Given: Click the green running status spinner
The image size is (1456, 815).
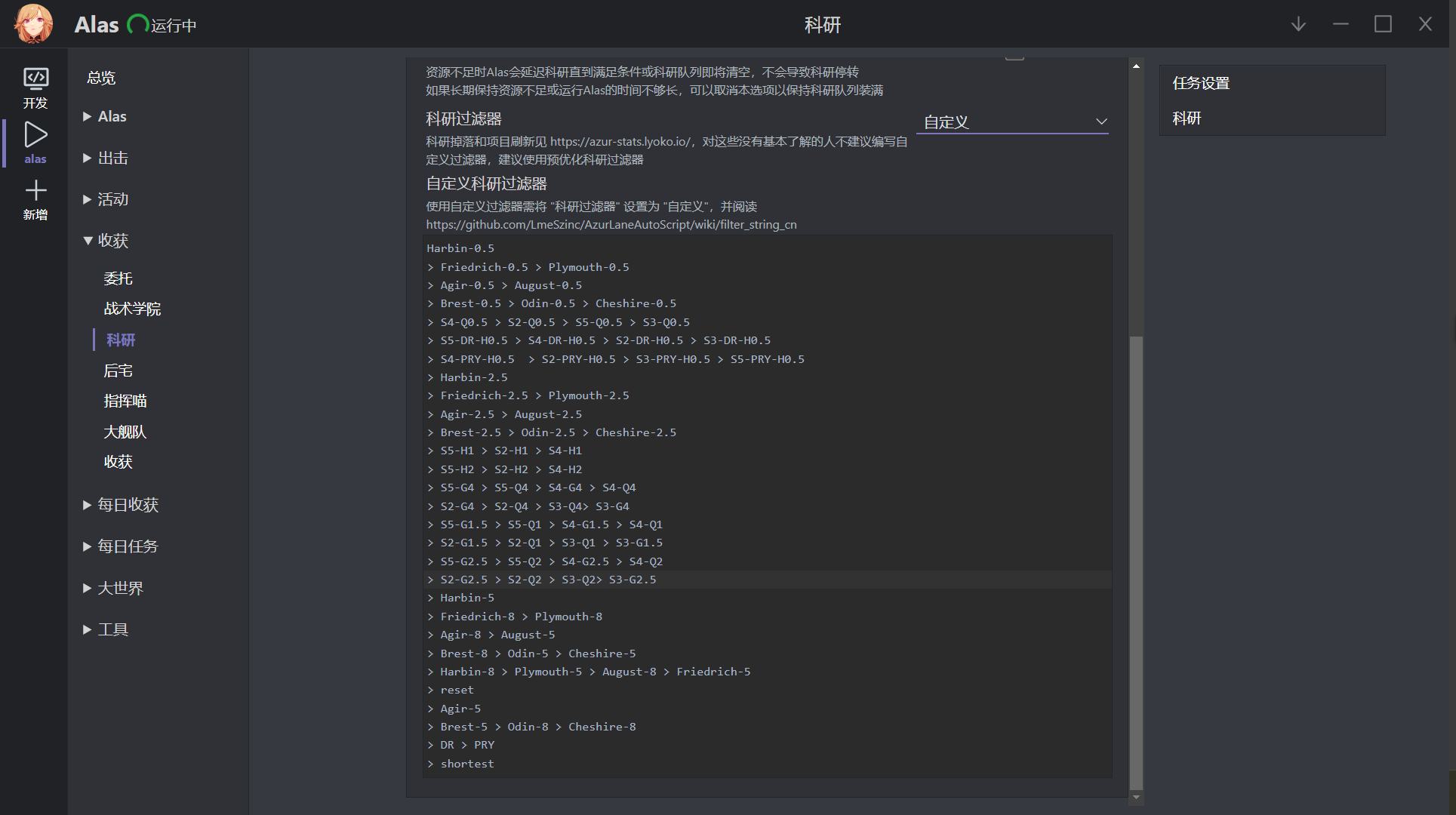Looking at the screenshot, I should click(137, 25).
